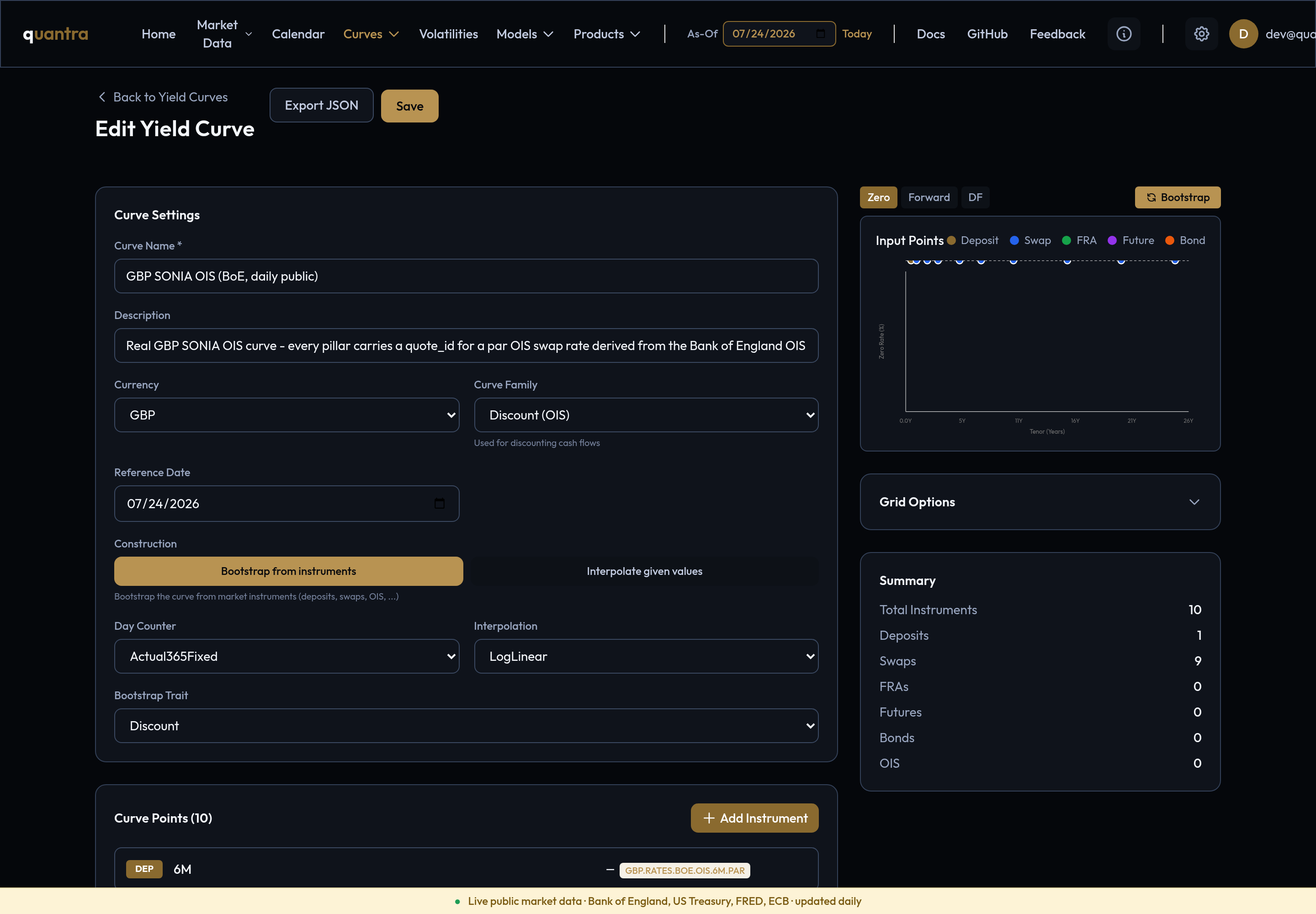
Task: Click the Curve Name input field
Action: [x=466, y=276]
